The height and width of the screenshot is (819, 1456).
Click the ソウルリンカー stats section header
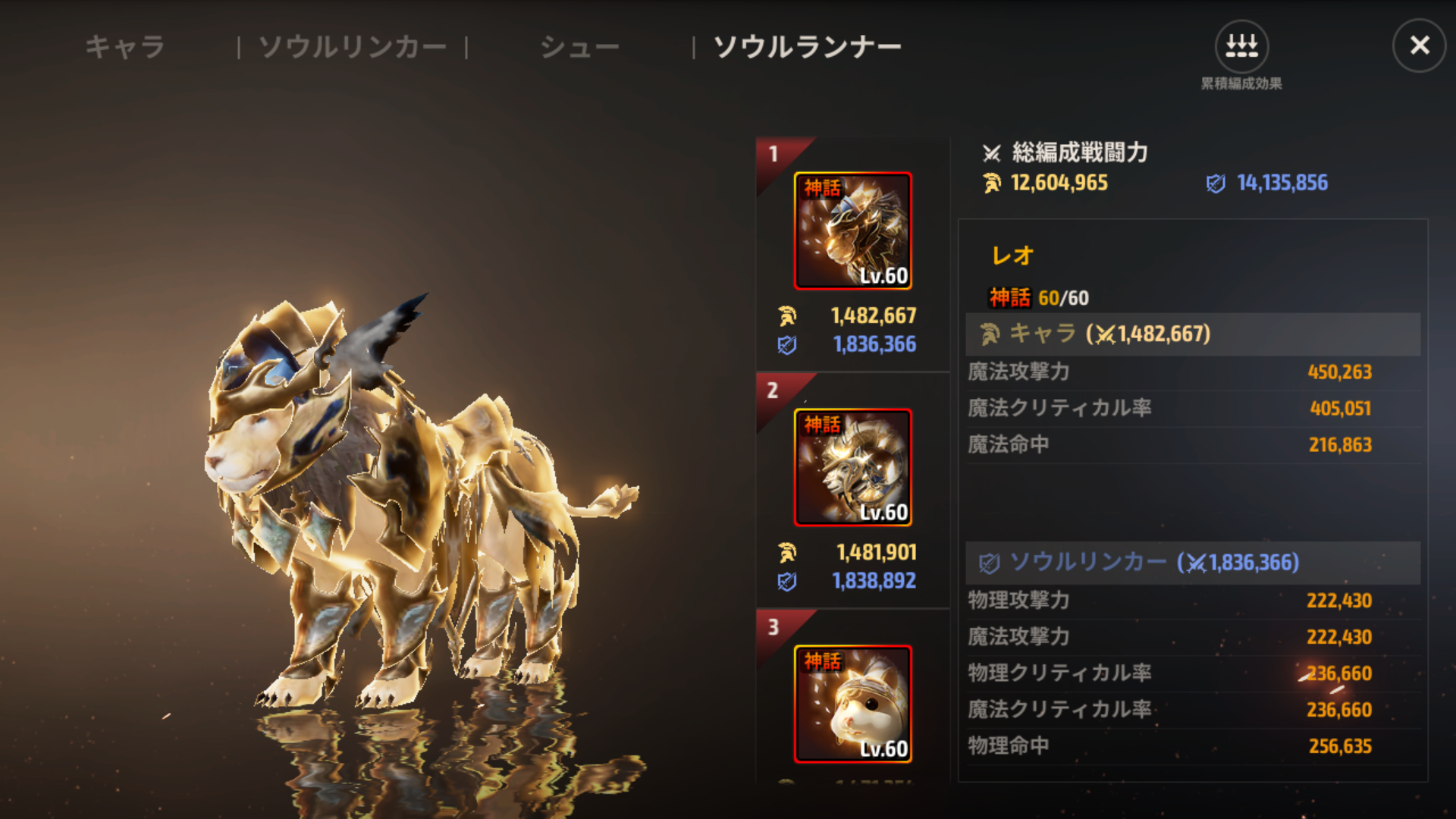pyautogui.click(x=1193, y=563)
